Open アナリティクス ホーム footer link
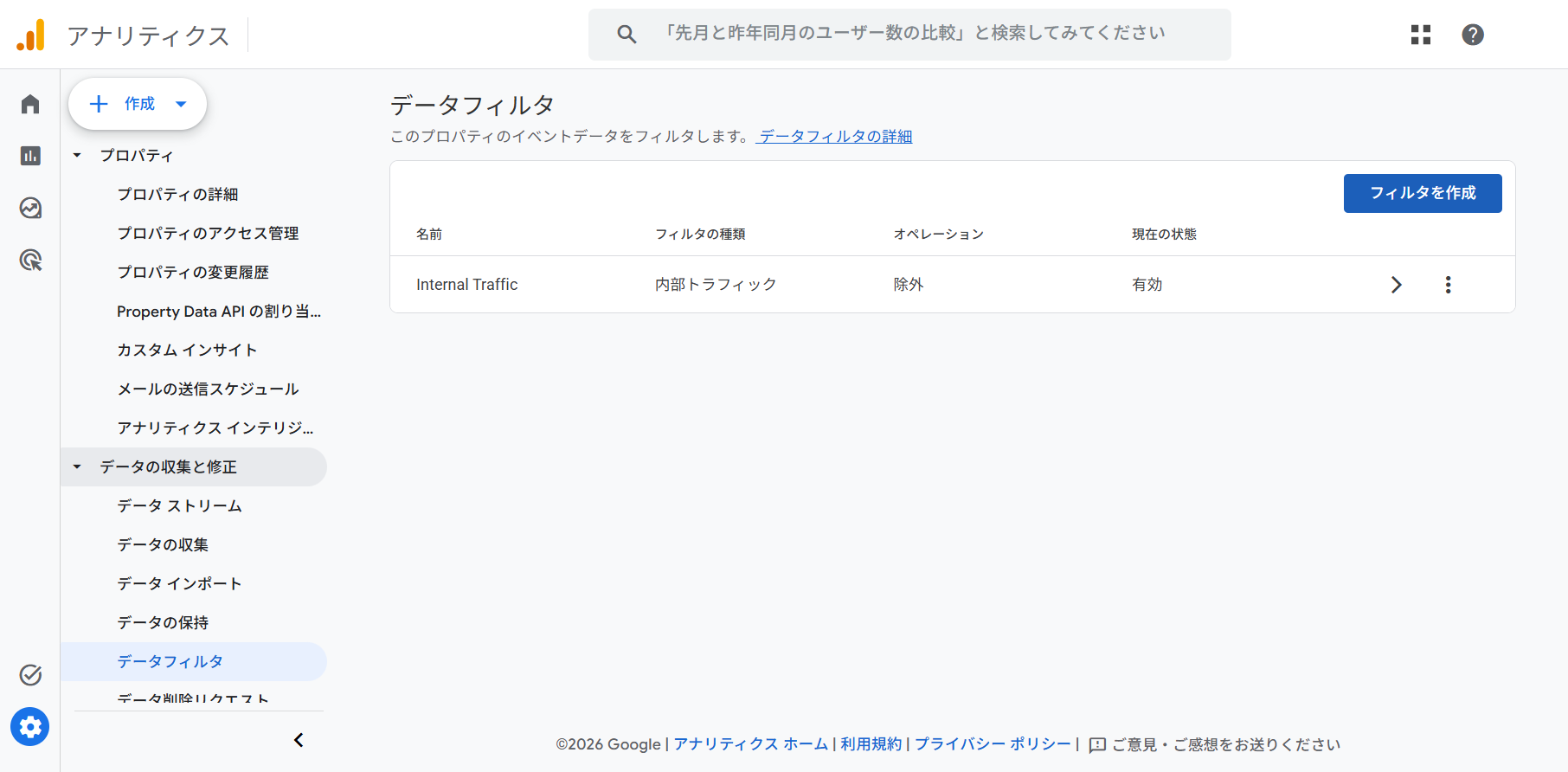 point(751,744)
